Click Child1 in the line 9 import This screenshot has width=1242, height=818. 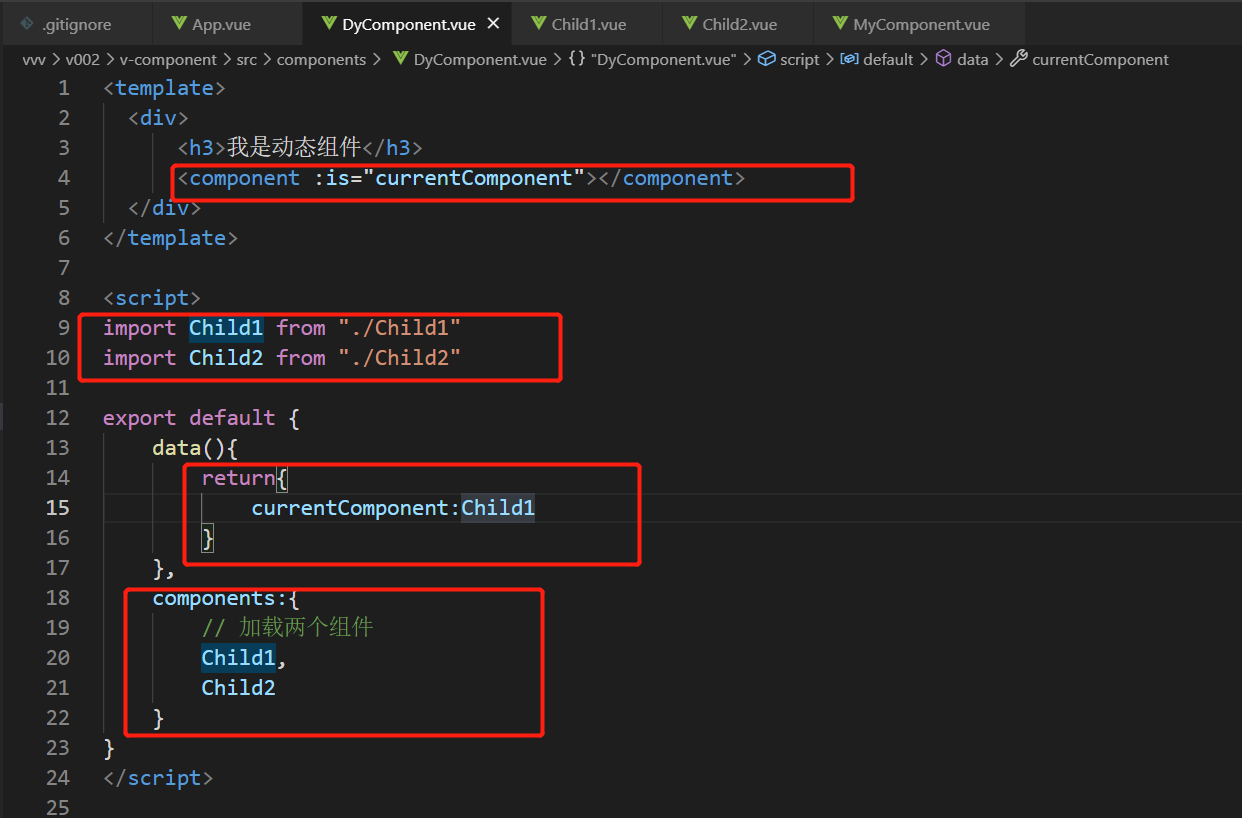226,328
